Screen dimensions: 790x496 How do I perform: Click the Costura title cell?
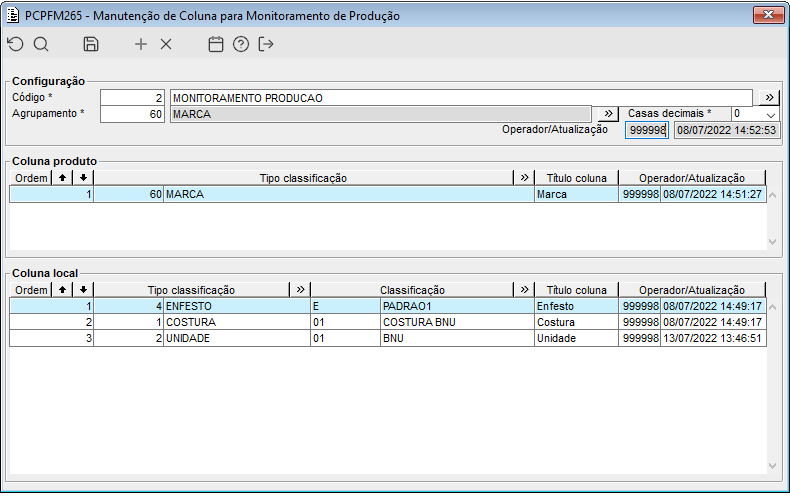tap(576, 322)
